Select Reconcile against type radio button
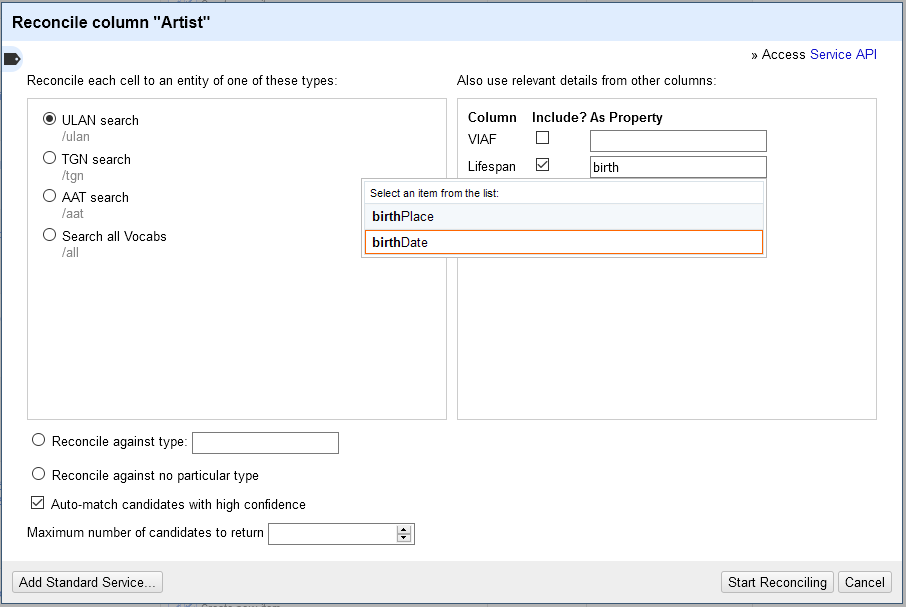This screenshot has width=906, height=607. coord(39,440)
